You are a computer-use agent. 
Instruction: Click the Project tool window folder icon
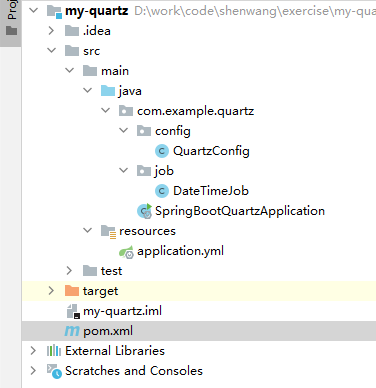12,31
